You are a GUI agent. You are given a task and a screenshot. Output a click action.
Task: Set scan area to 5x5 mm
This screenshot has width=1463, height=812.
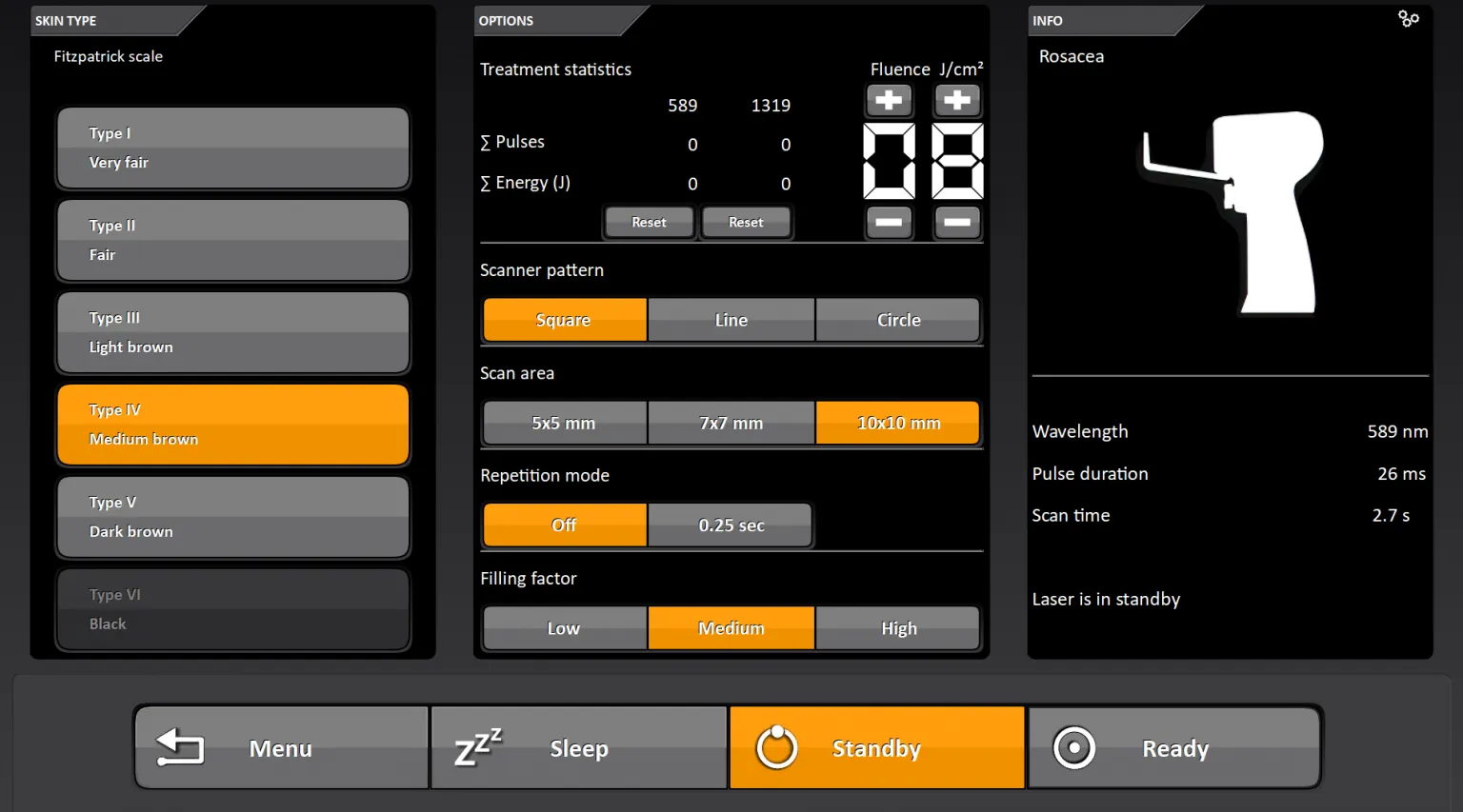tap(564, 423)
